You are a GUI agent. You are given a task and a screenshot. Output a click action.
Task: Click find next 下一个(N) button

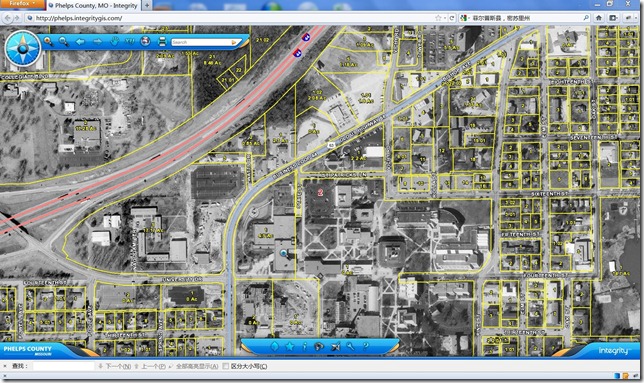(115, 366)
